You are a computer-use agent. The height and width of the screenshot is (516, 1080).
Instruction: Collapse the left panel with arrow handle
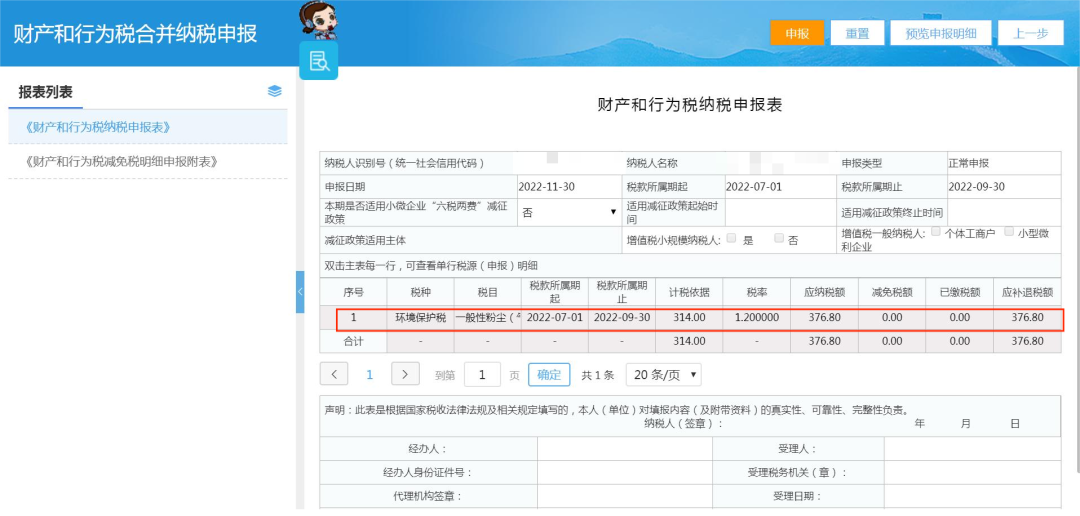(300, 292)
